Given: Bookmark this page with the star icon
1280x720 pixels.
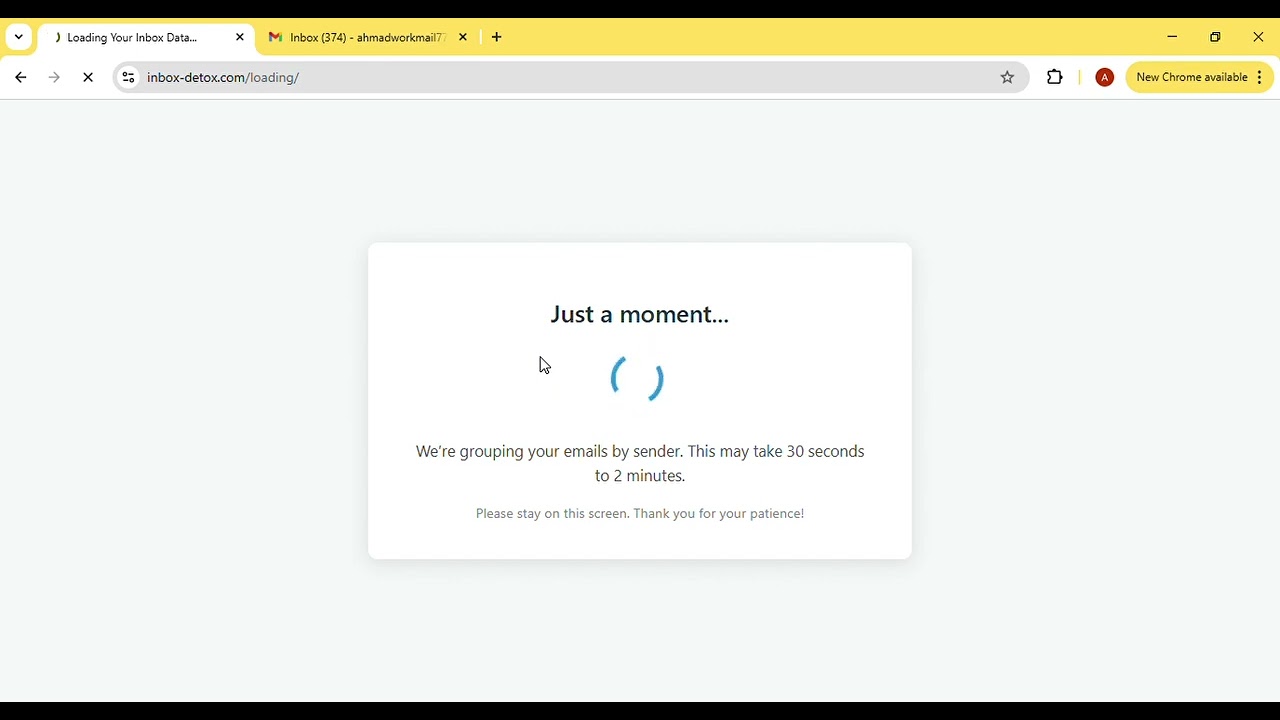Looking at the screenshot, I should [x=1008, y=78].
